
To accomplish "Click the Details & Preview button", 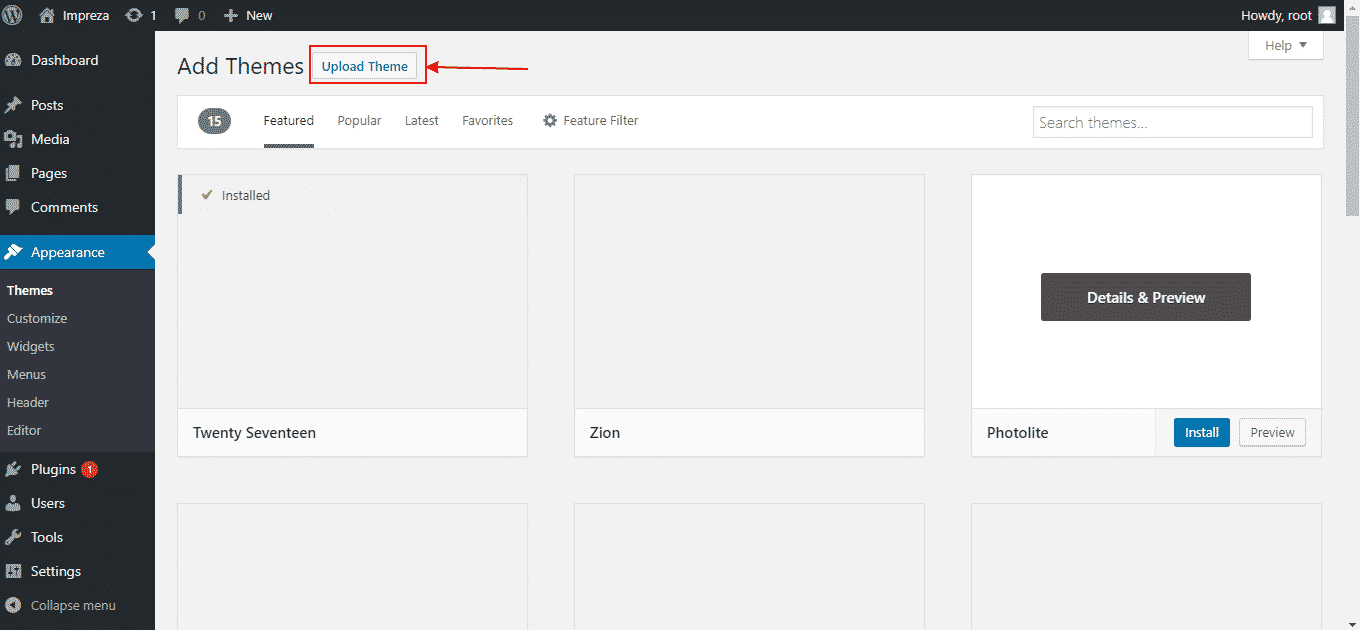I will pos(1146,297).
